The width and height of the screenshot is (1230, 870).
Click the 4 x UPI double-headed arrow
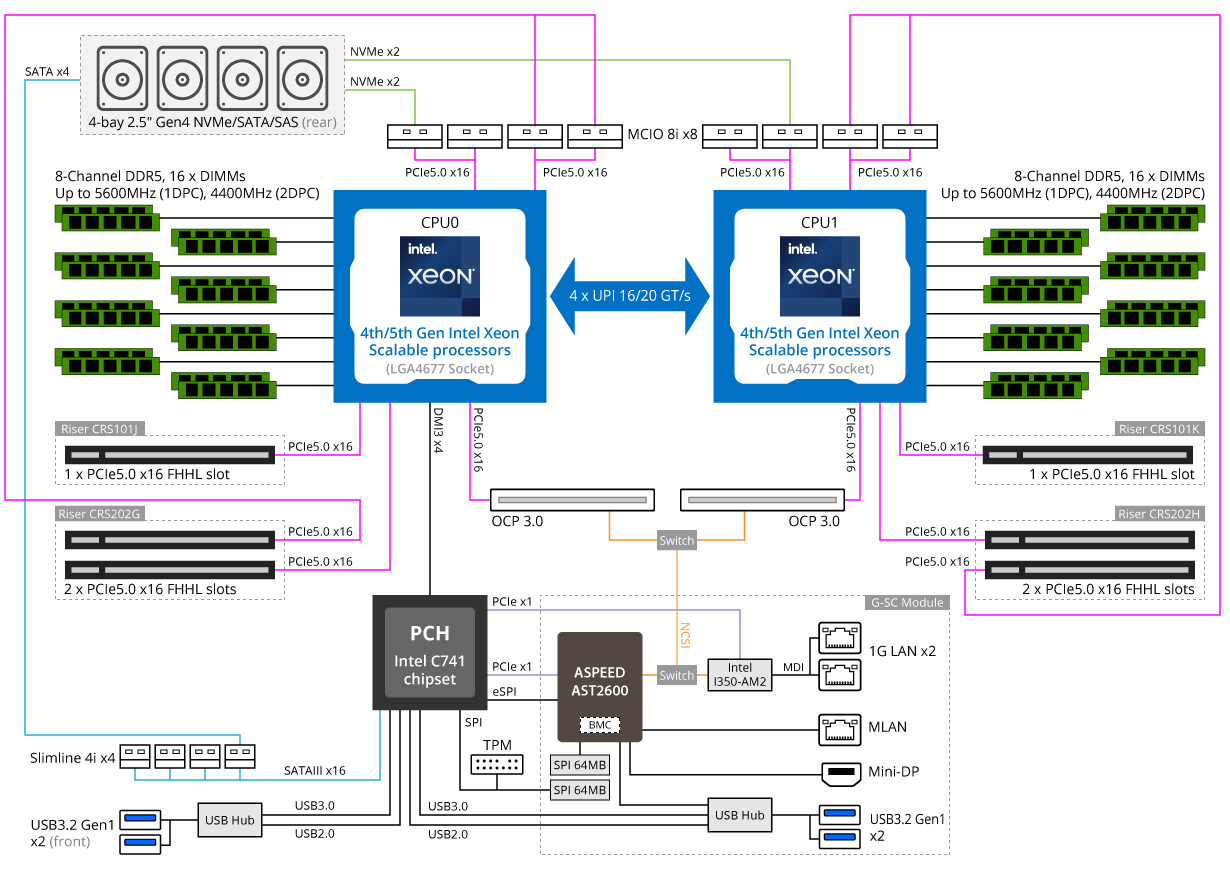630,296
